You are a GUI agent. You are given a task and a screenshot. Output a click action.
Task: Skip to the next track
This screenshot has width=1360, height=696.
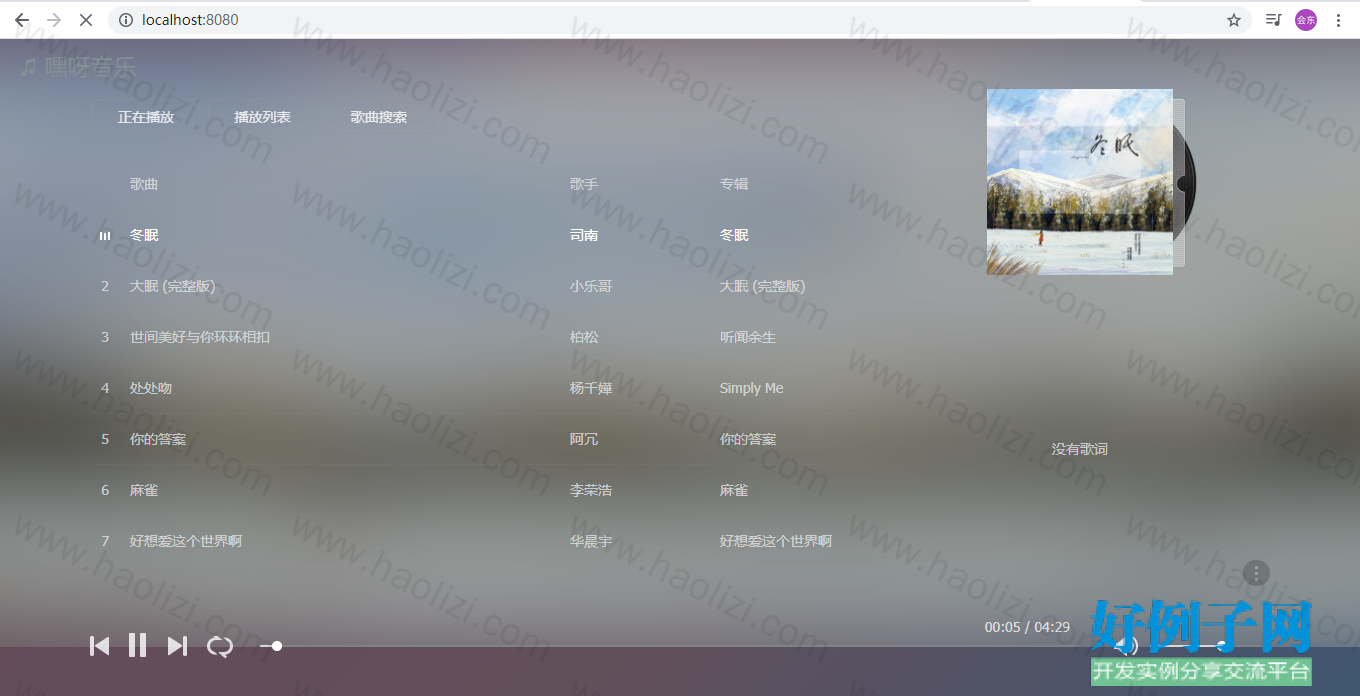point(177,646)
